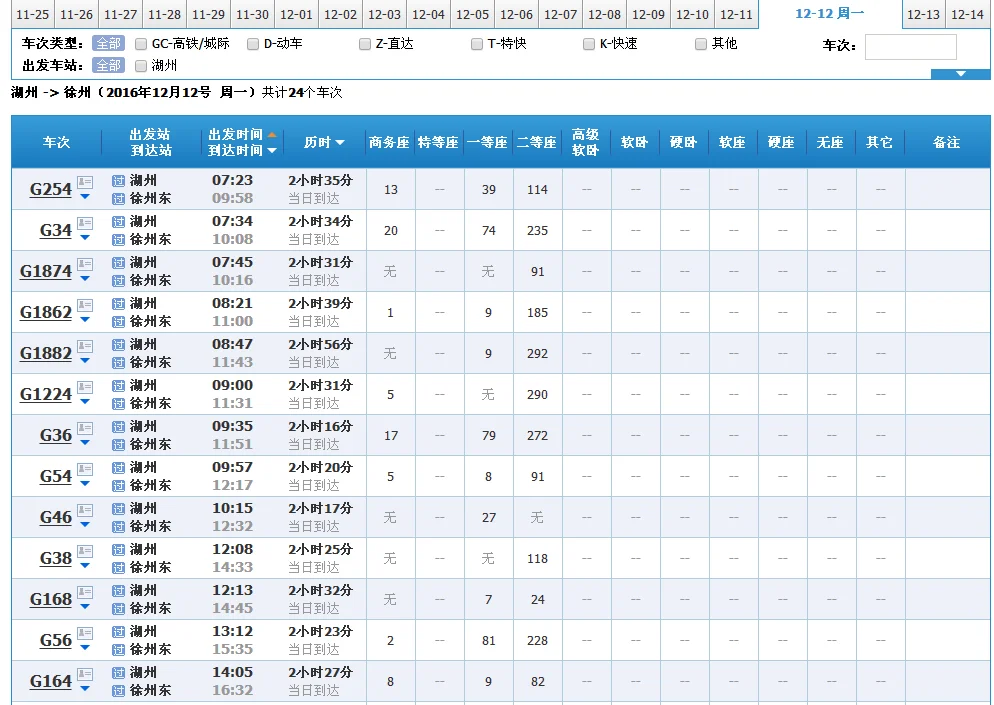This screenshot has height=705, width=994.
Task: Check the K-快速 filter checkbox
Action: point(589,43)
